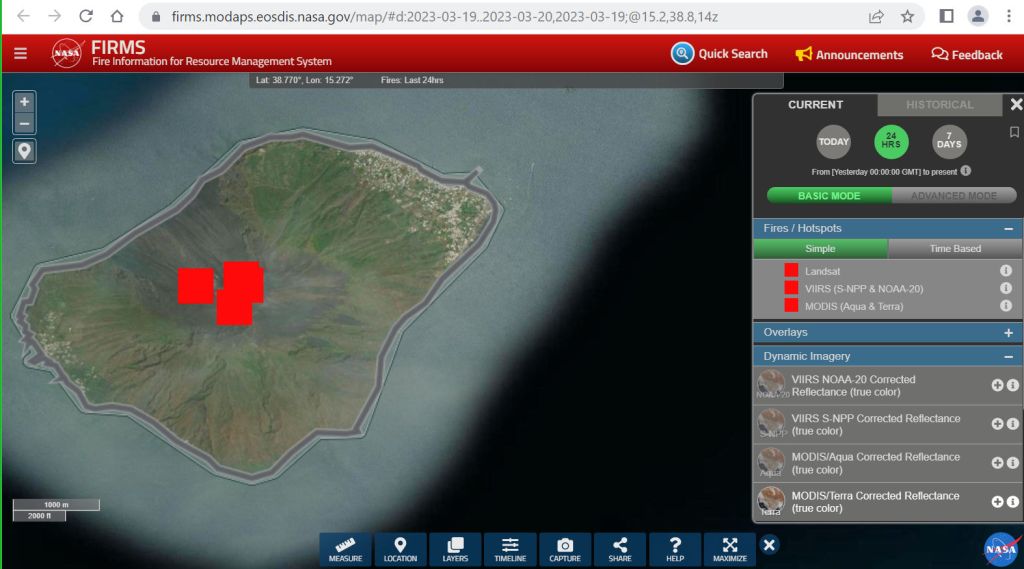The height and width of the screenshot is (569, 1024).
Task: Expand the Overlays section
Action: [x=1008, y=333]
